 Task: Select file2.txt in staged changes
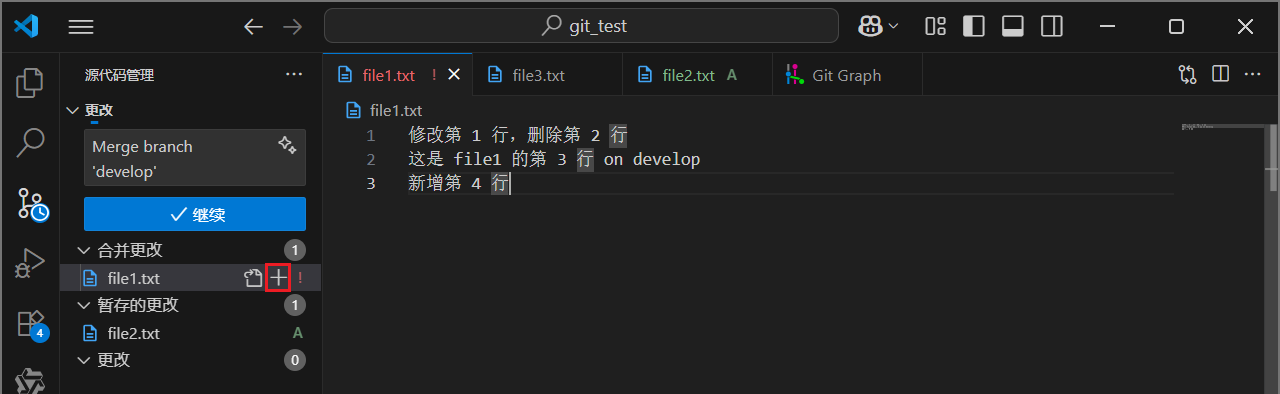coord(191,333)
